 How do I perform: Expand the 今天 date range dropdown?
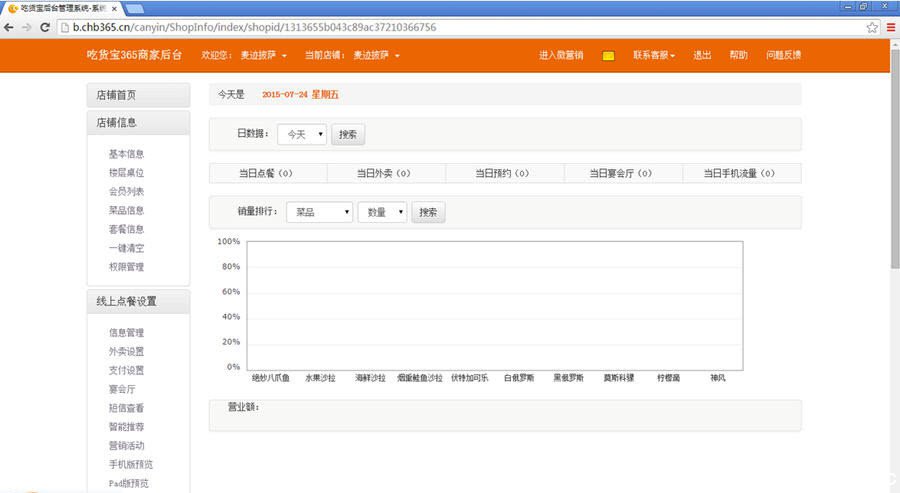point(302,134)
